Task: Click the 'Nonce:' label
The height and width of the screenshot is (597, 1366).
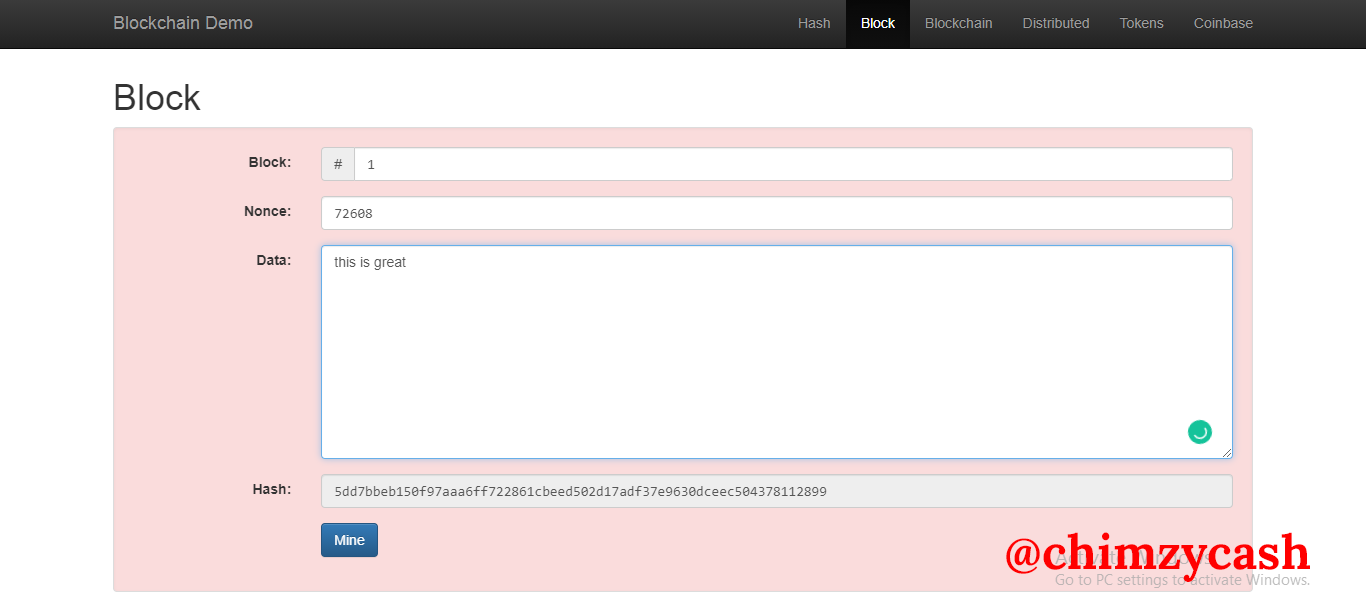Action: [267, 211]
